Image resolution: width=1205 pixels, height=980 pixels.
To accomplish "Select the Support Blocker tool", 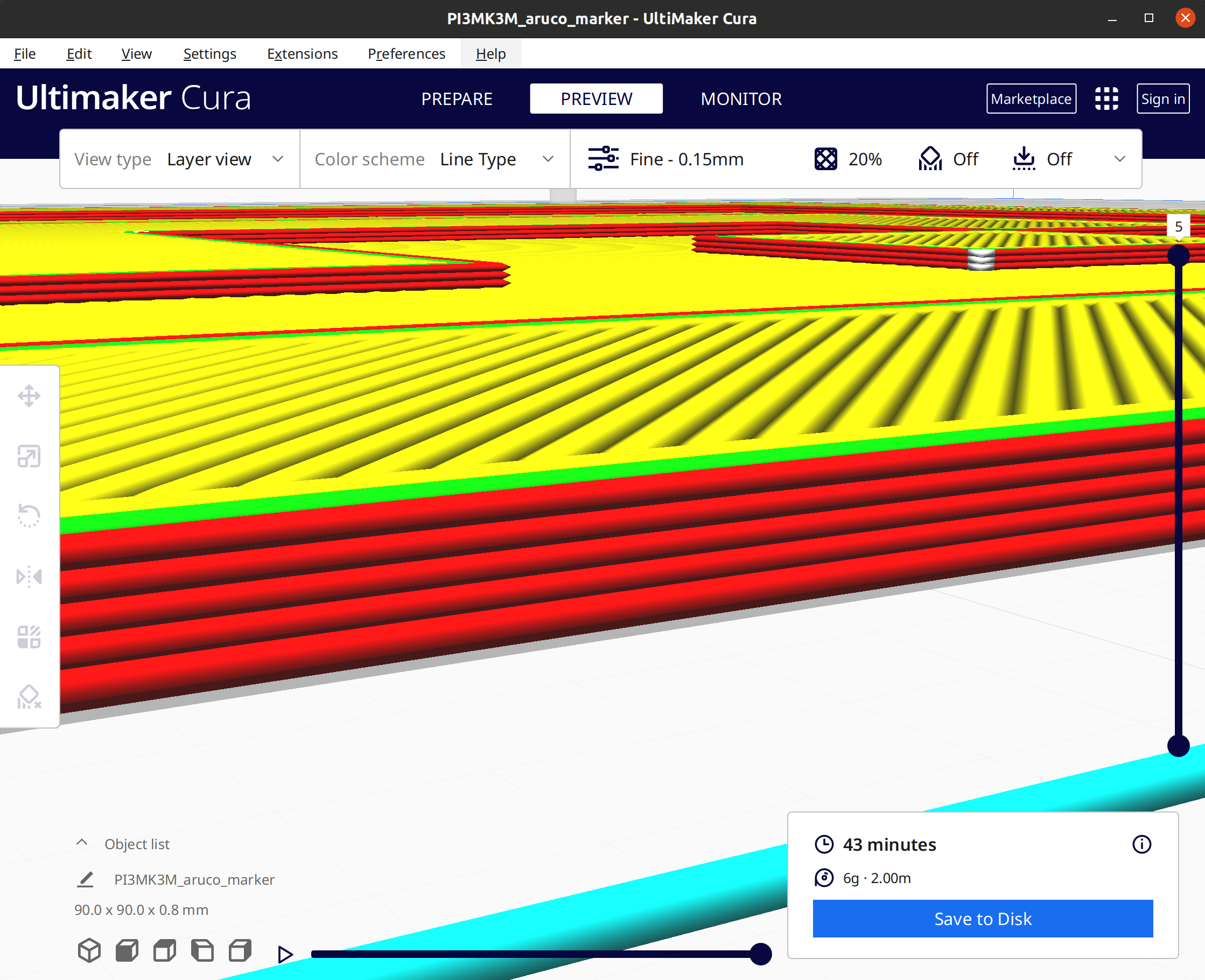I will click(29, 697).
